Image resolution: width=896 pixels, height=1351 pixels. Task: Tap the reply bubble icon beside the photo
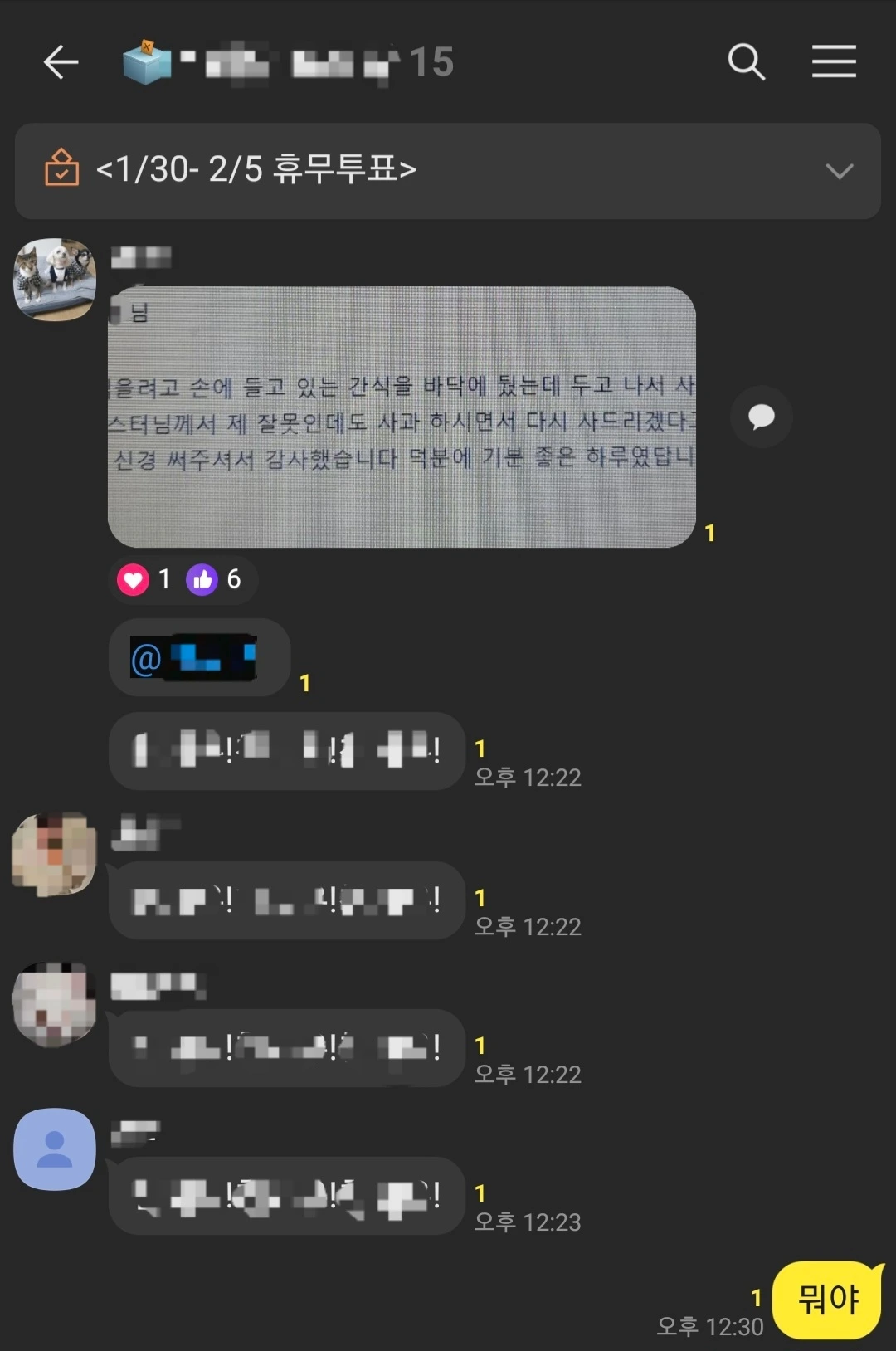[761, 417]
